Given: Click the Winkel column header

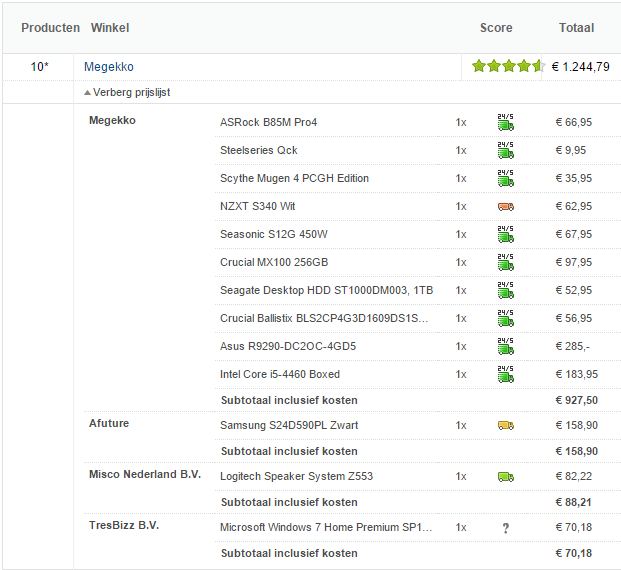Looking at the screenshot, I should 110,28.
